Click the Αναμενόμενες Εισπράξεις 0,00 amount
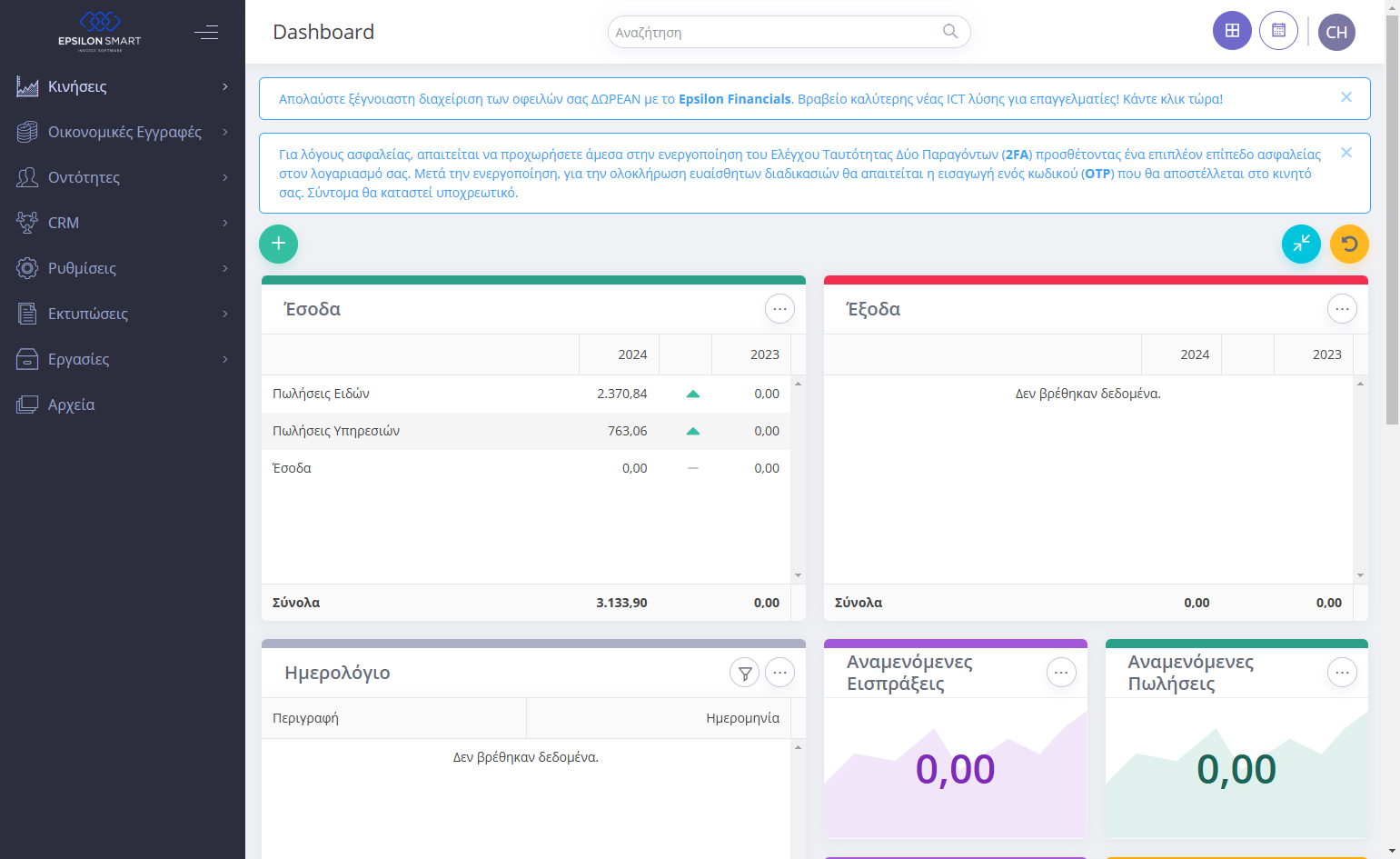The height and width of the screenshot is (859, 1400). pyautogui.click(x=955, y=770)
